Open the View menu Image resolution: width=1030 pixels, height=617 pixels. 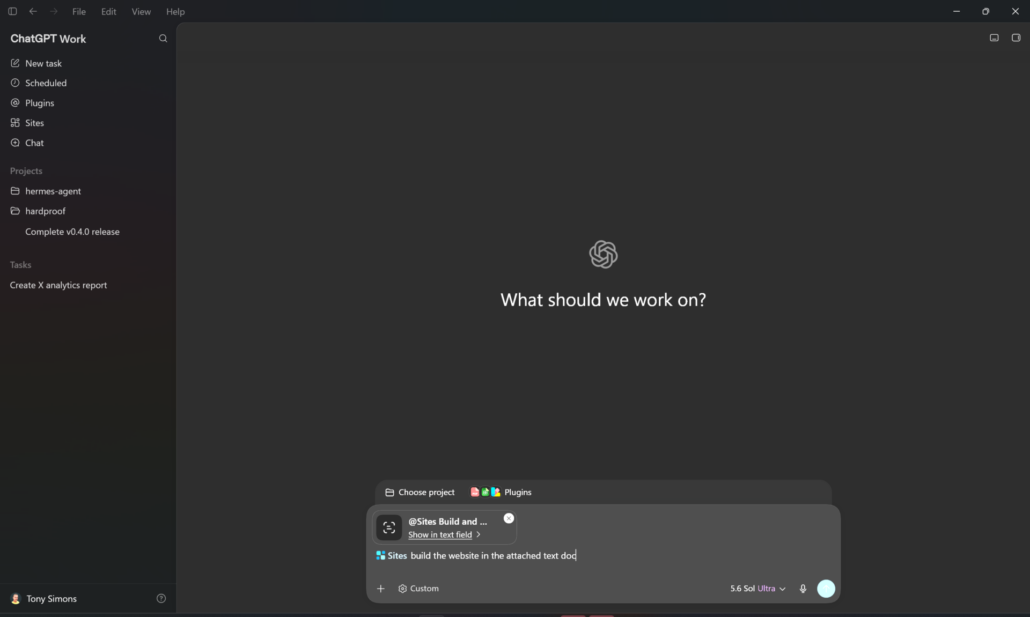tap(141, 11)
